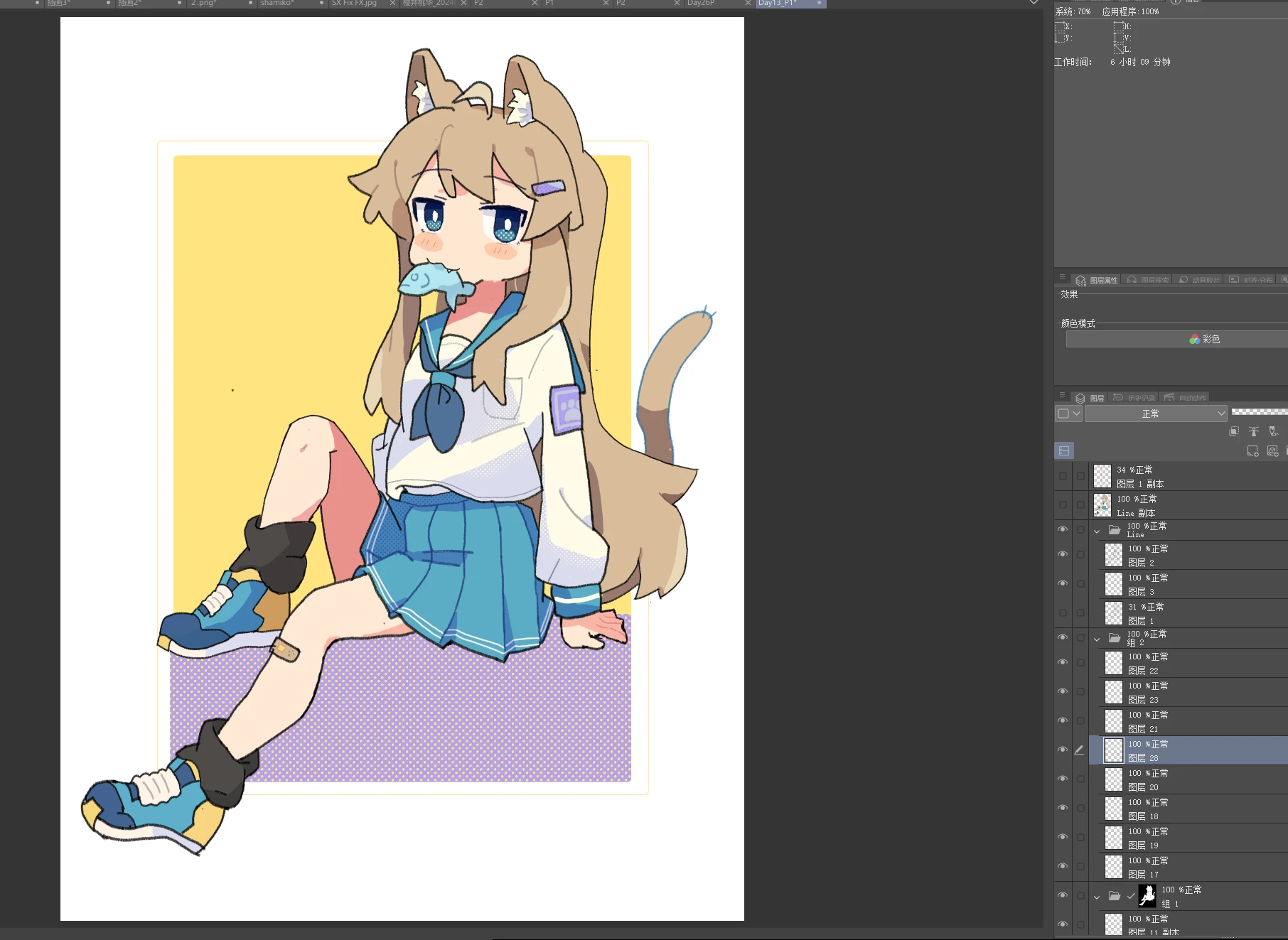The width and height of the screenshot is (1288, 940).
Task: Hide 图层 22 layer
Action: click(1063, 662)
